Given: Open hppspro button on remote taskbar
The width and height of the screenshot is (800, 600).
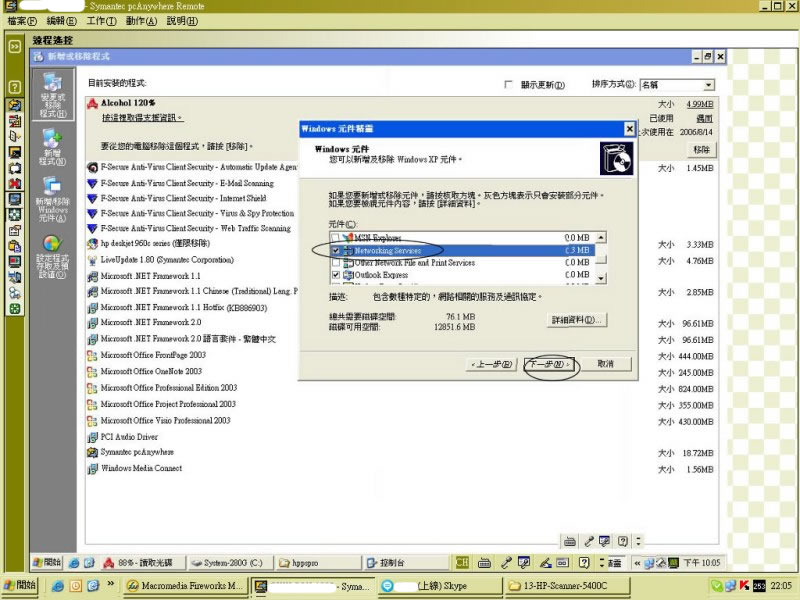Looking at the screenshot, I should tap(317, 563).
